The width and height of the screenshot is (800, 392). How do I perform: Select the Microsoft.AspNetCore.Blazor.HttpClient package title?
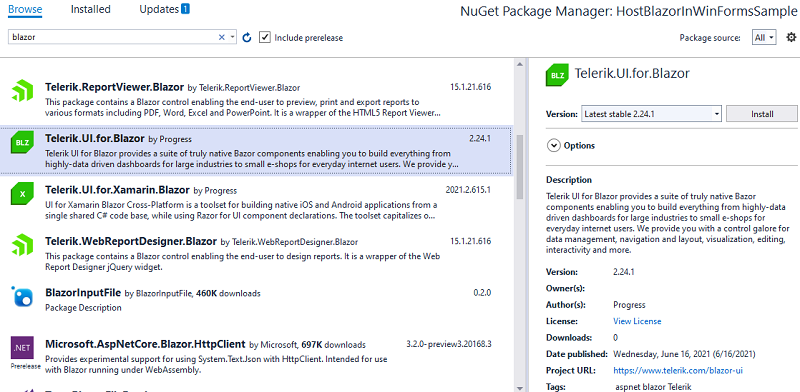coord(145,344)
